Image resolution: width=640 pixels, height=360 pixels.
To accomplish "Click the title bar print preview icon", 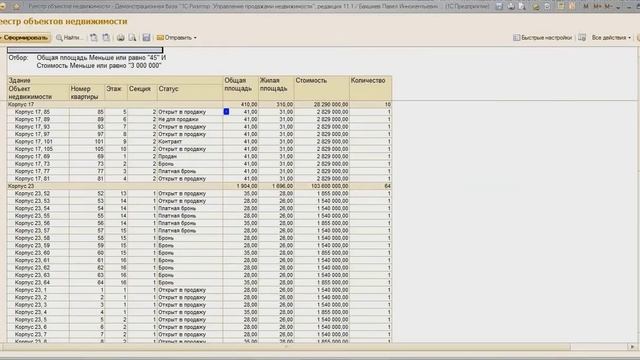I will coord(522,6).
